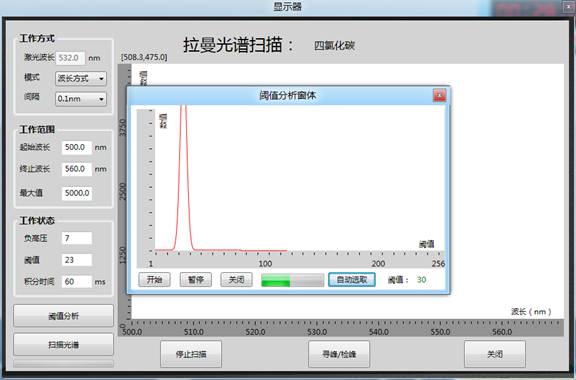Click the 负高压 field showing 7

tap(76, 238)
